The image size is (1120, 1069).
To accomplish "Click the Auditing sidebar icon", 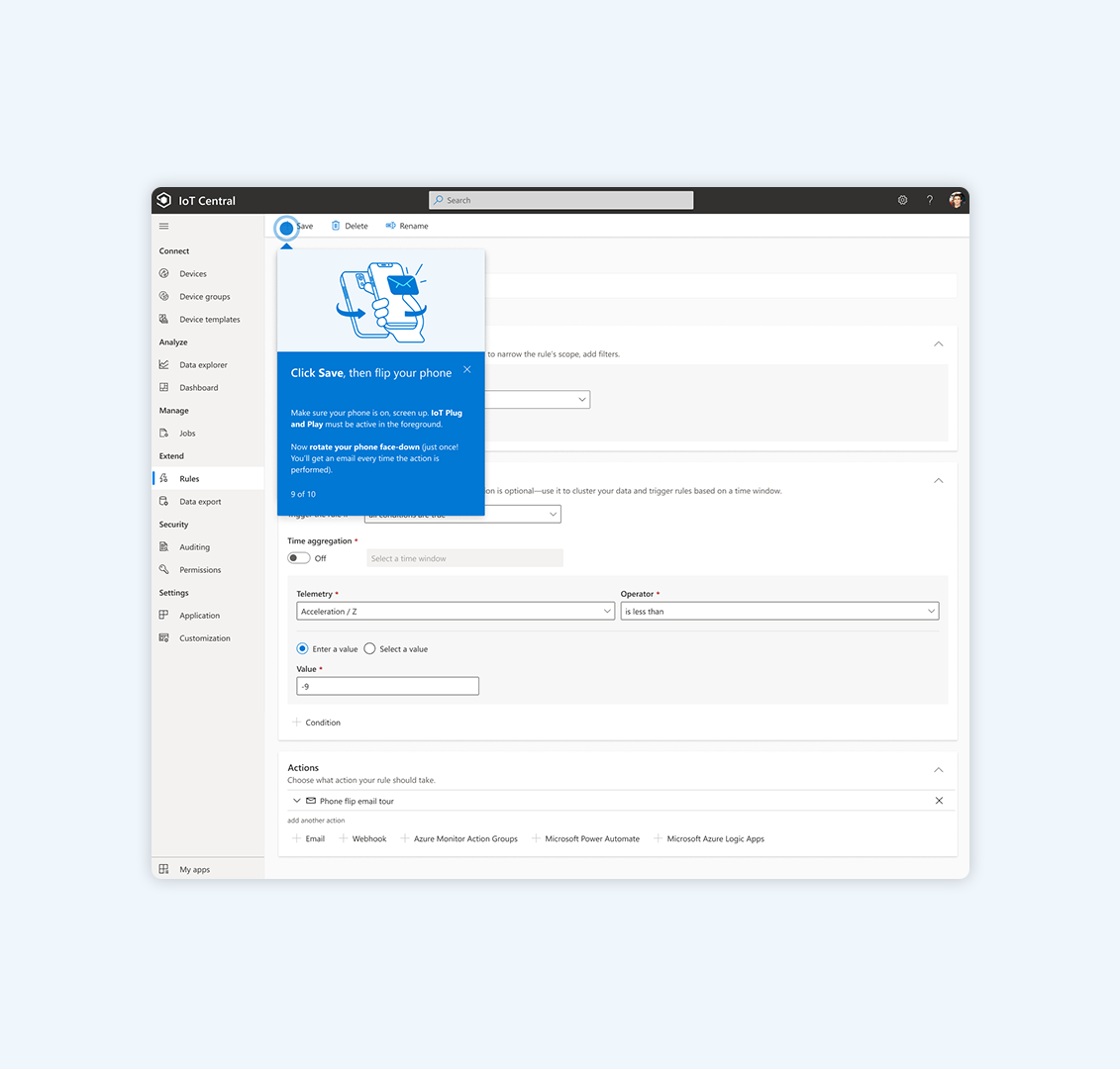I will (164, 547).
